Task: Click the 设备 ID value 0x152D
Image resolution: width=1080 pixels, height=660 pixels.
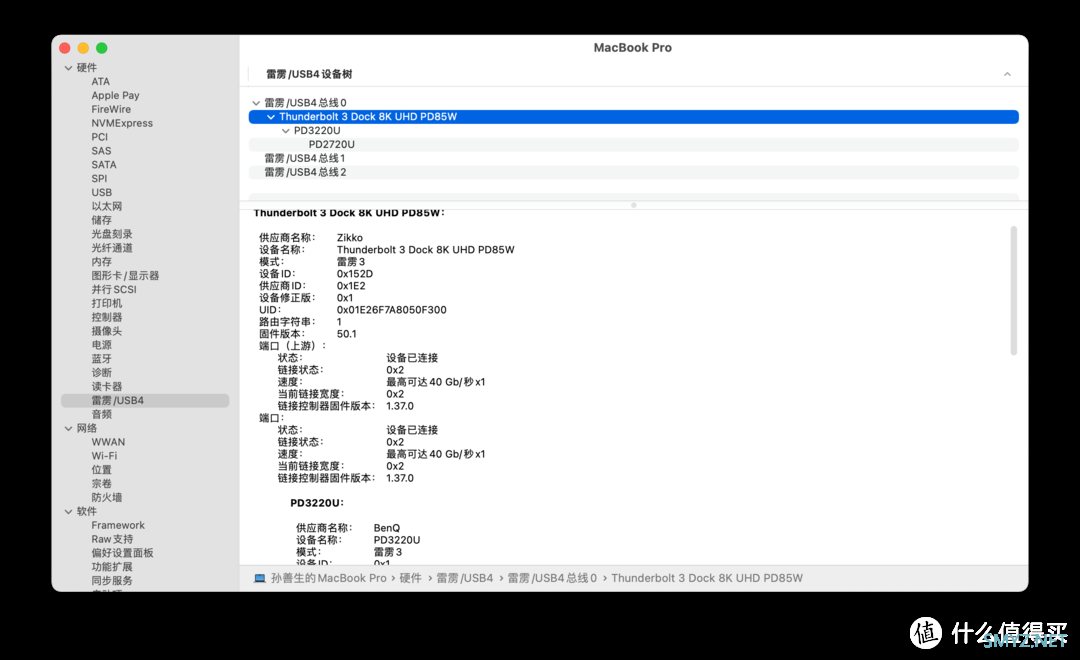Action: tap(355, 274)
